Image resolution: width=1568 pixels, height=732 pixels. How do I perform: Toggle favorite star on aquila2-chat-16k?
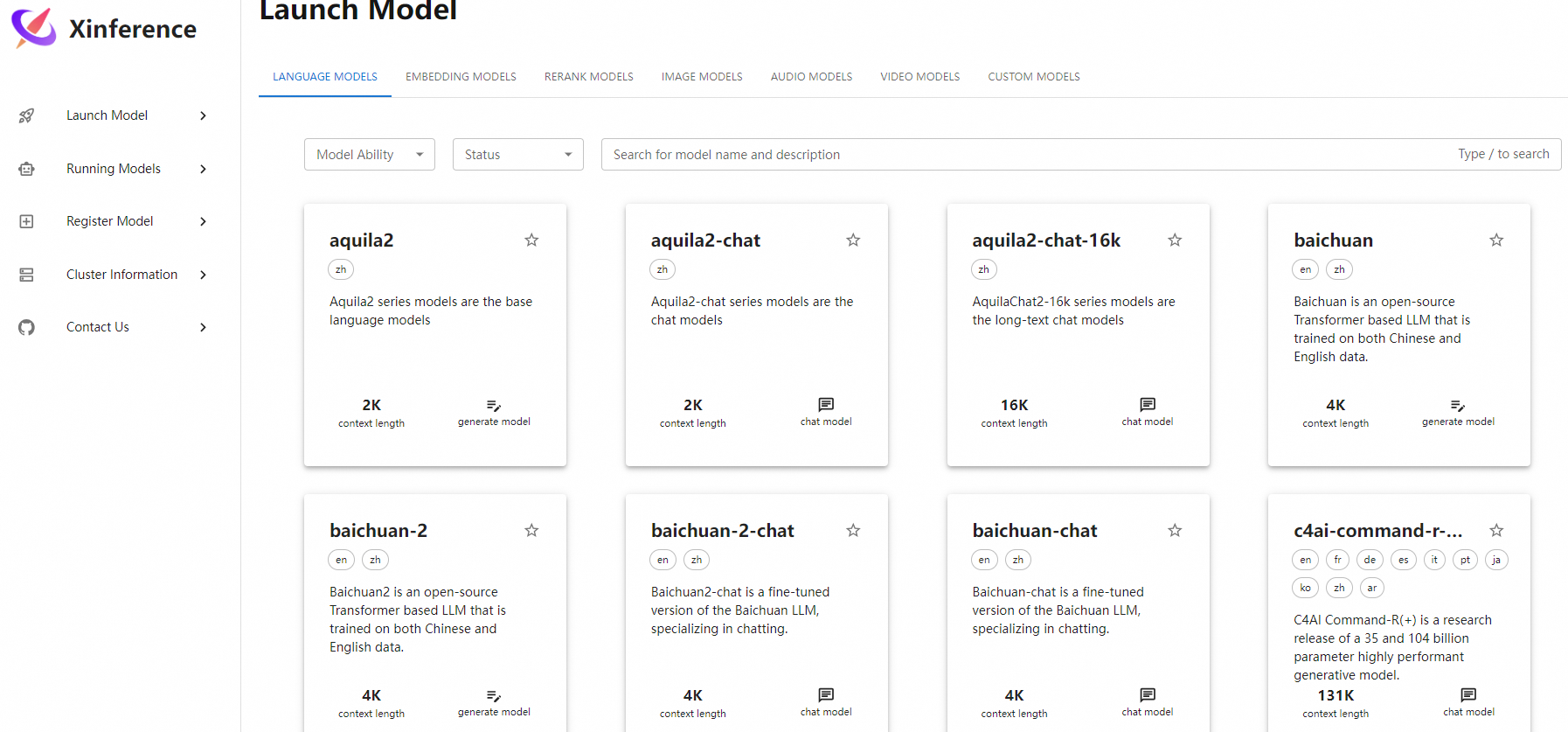(x=1175, y=240)
